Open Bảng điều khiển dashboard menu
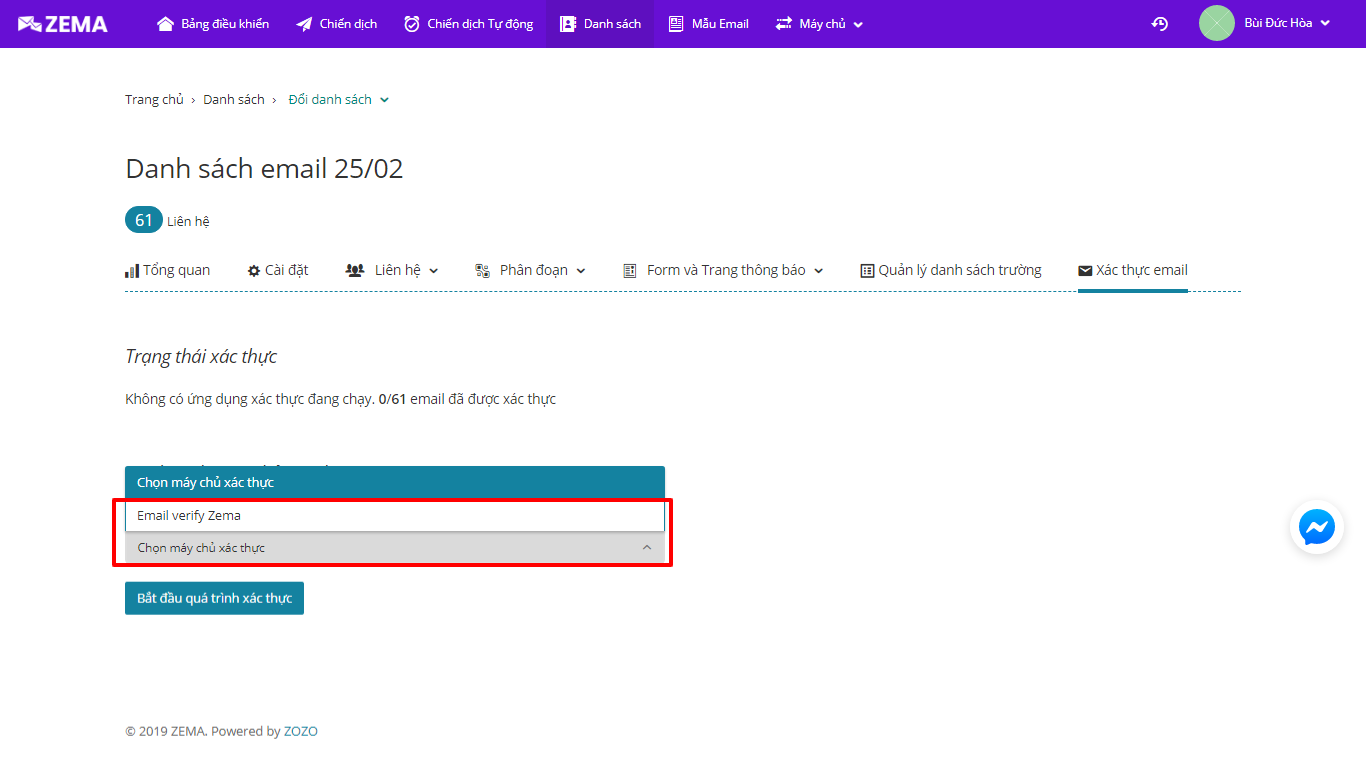The image size is (1366, 758). [213, 23]
